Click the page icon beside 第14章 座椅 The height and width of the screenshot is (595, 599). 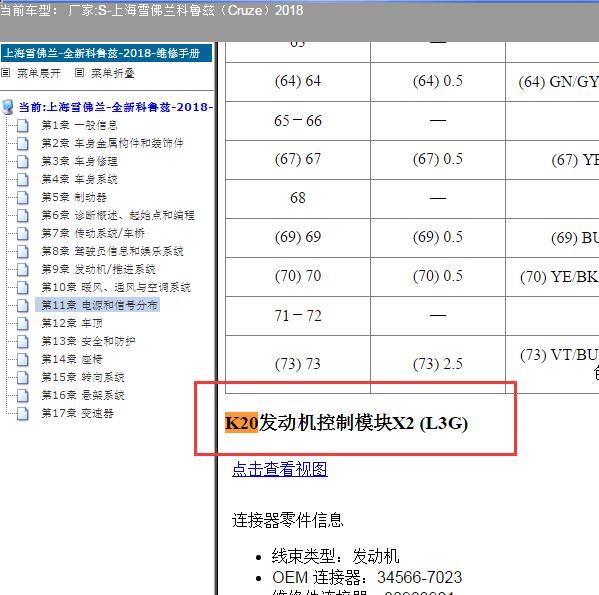click(23, 359)
